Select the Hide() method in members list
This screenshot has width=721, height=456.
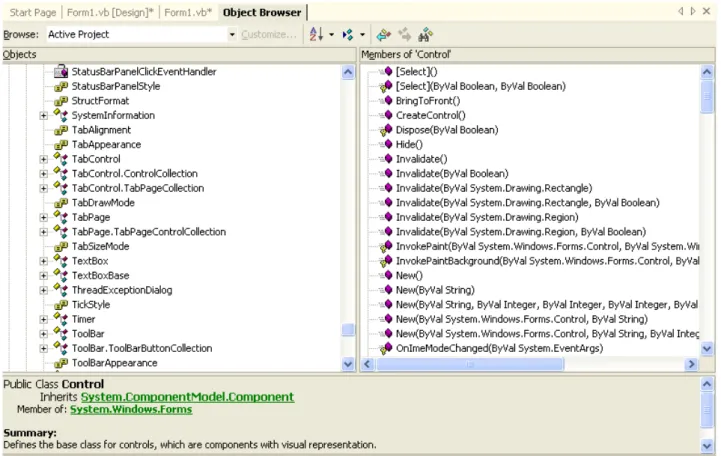(x=409, y=144)
